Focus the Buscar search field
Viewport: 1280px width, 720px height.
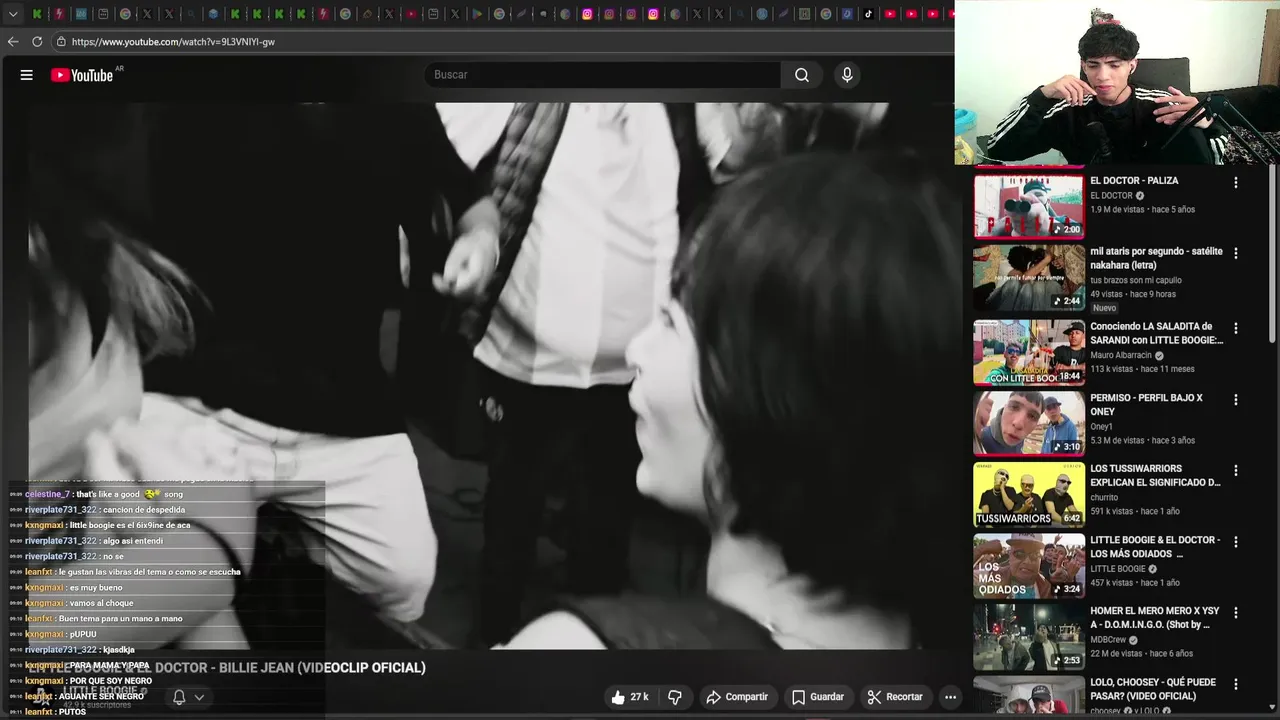pos(603,75)
